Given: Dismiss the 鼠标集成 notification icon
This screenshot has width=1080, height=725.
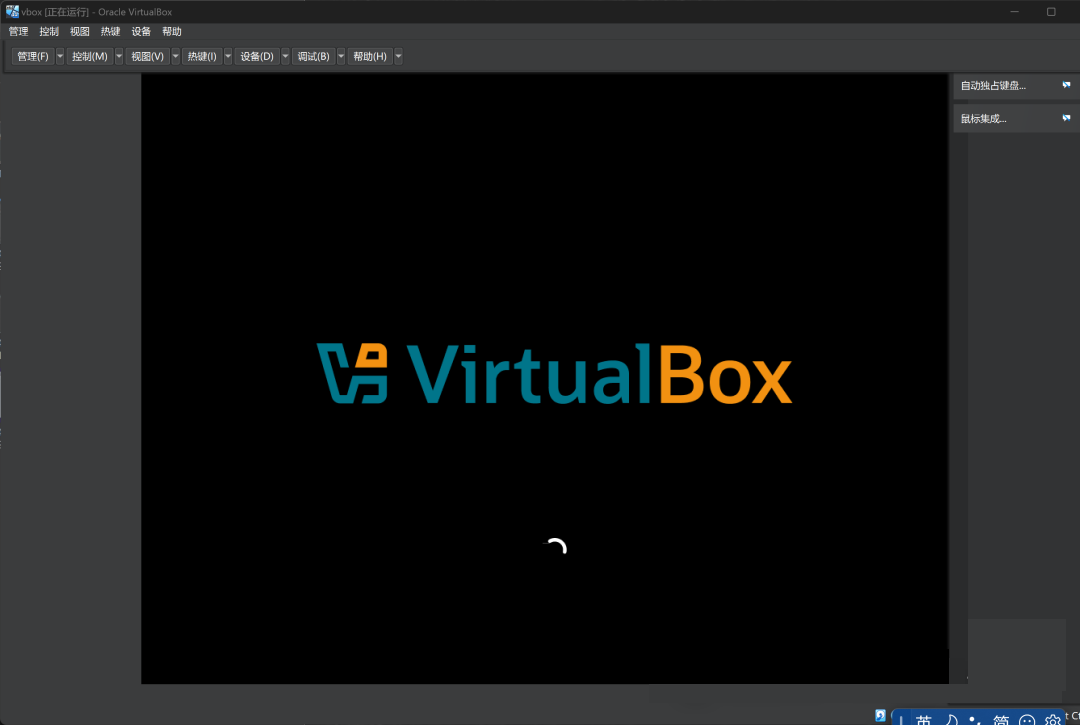Looking at the screenshot, I should coord(1066,118).
